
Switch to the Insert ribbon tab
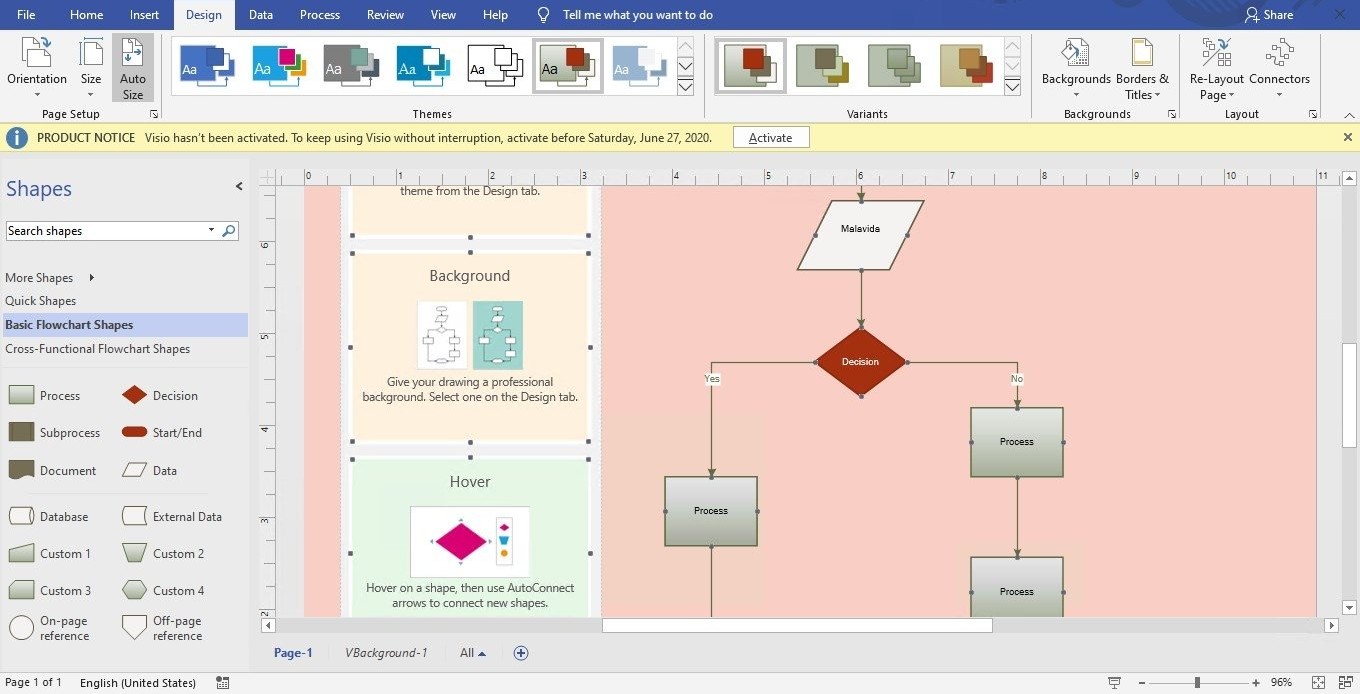[144, 15]
